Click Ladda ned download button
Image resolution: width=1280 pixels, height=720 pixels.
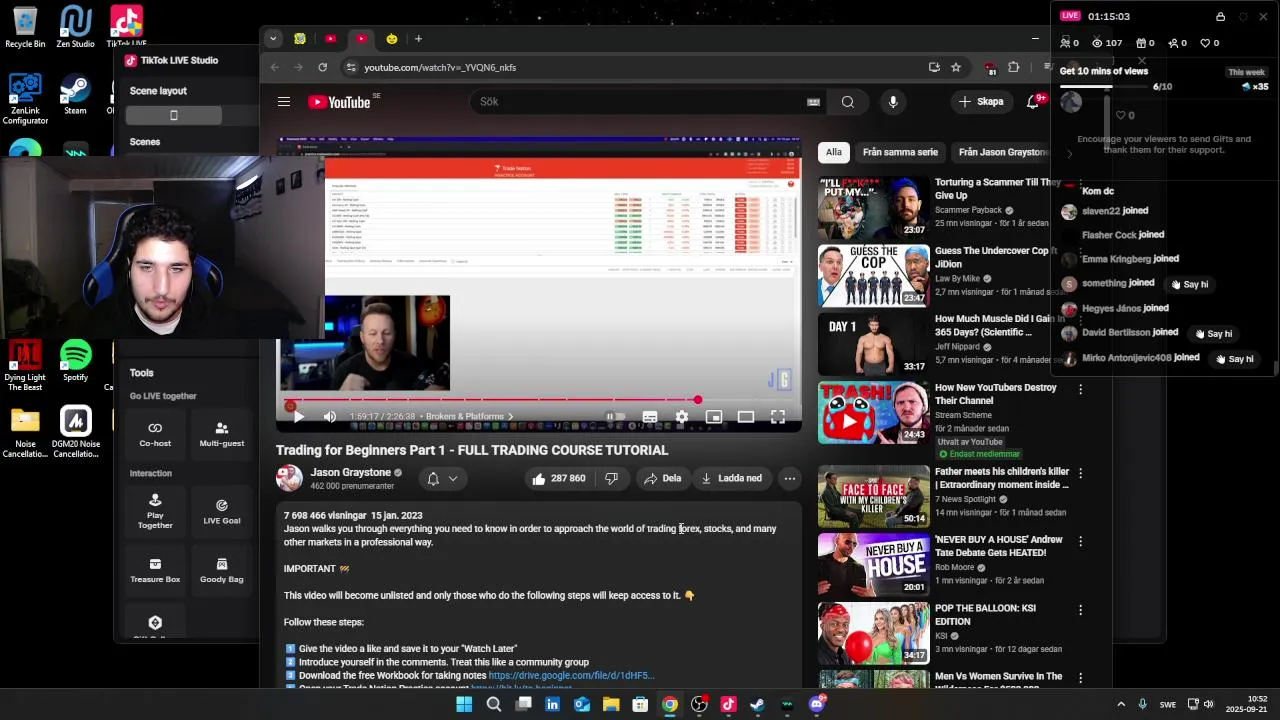point(732,479)
